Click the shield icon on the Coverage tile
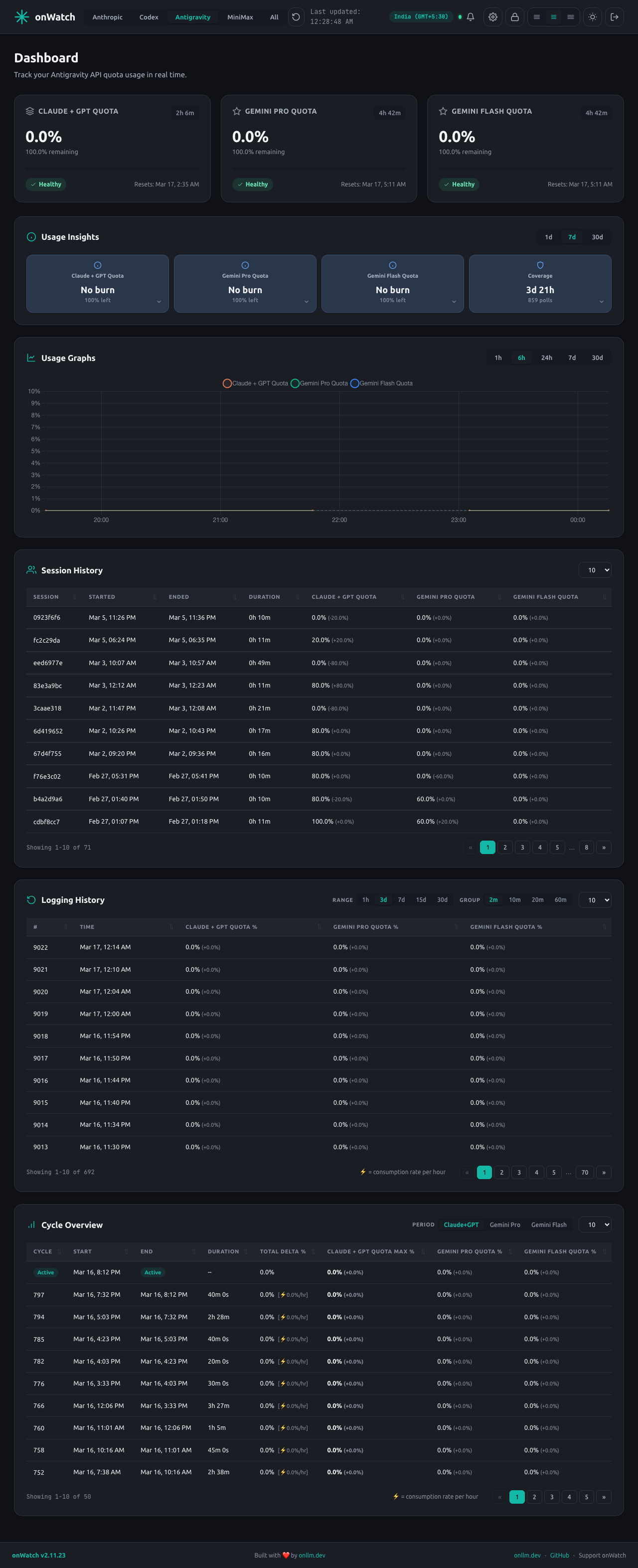Screen dimensions: 638x1568 [540, 265]
